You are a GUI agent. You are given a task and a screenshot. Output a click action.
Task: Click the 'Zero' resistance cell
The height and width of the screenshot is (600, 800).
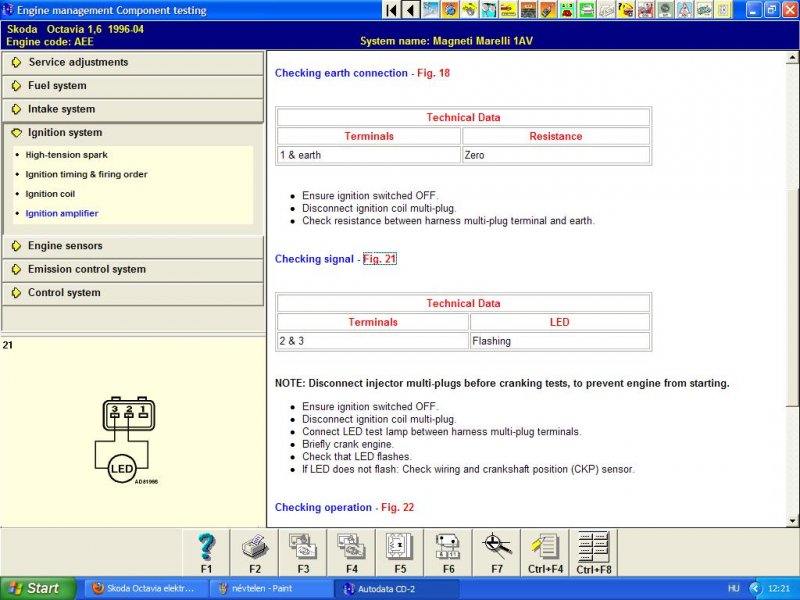click(556, 155)
